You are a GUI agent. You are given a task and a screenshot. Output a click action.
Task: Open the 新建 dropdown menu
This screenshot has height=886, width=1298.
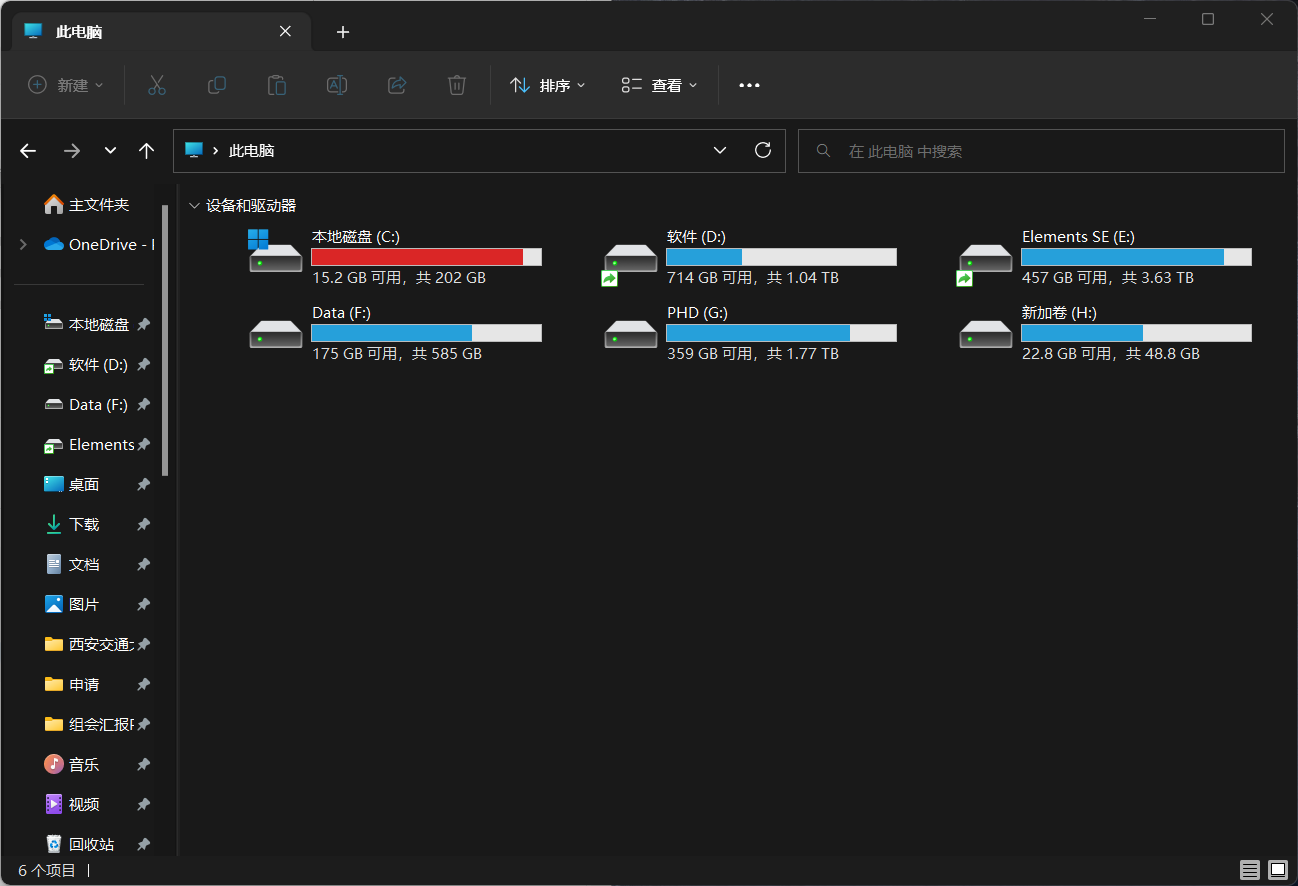coord(66,85)
